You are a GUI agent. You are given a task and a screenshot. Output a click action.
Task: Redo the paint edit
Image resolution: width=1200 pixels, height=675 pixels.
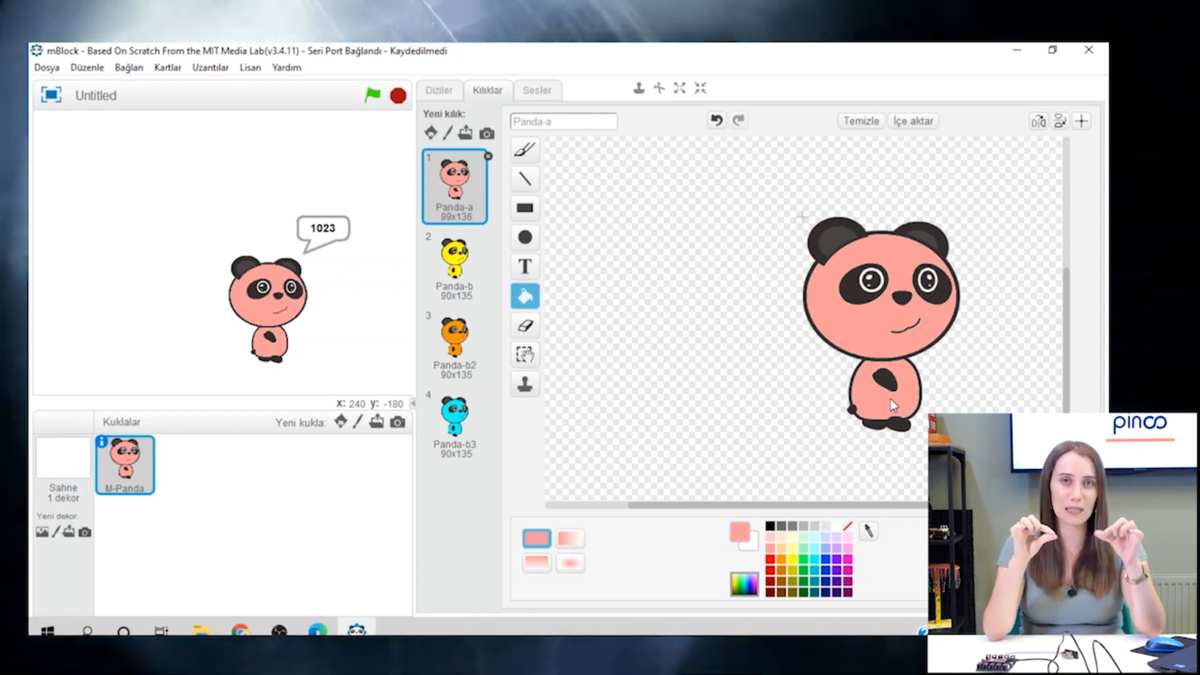point(739,121)
